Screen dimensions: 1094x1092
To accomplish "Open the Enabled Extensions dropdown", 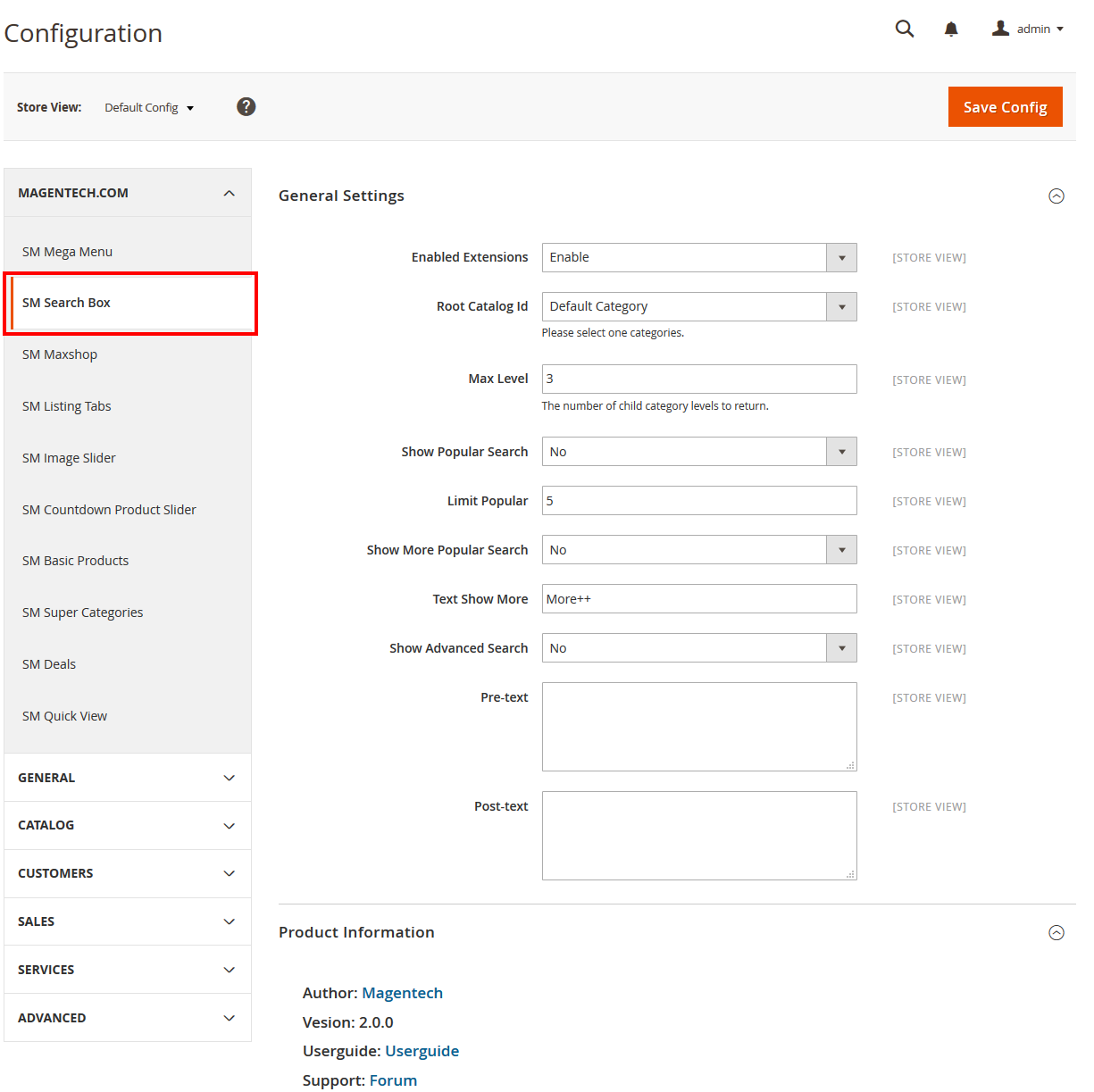I will tap(698, 258).
